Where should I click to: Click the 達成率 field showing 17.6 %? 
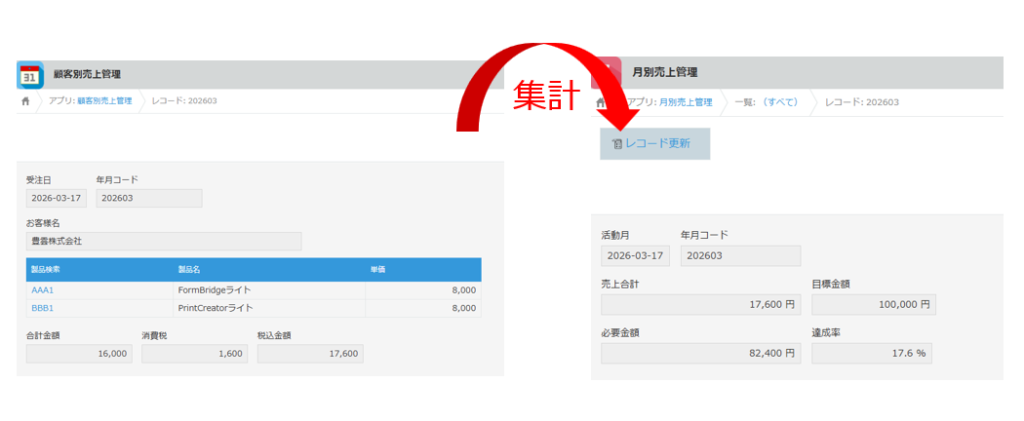tap(873, 352)
